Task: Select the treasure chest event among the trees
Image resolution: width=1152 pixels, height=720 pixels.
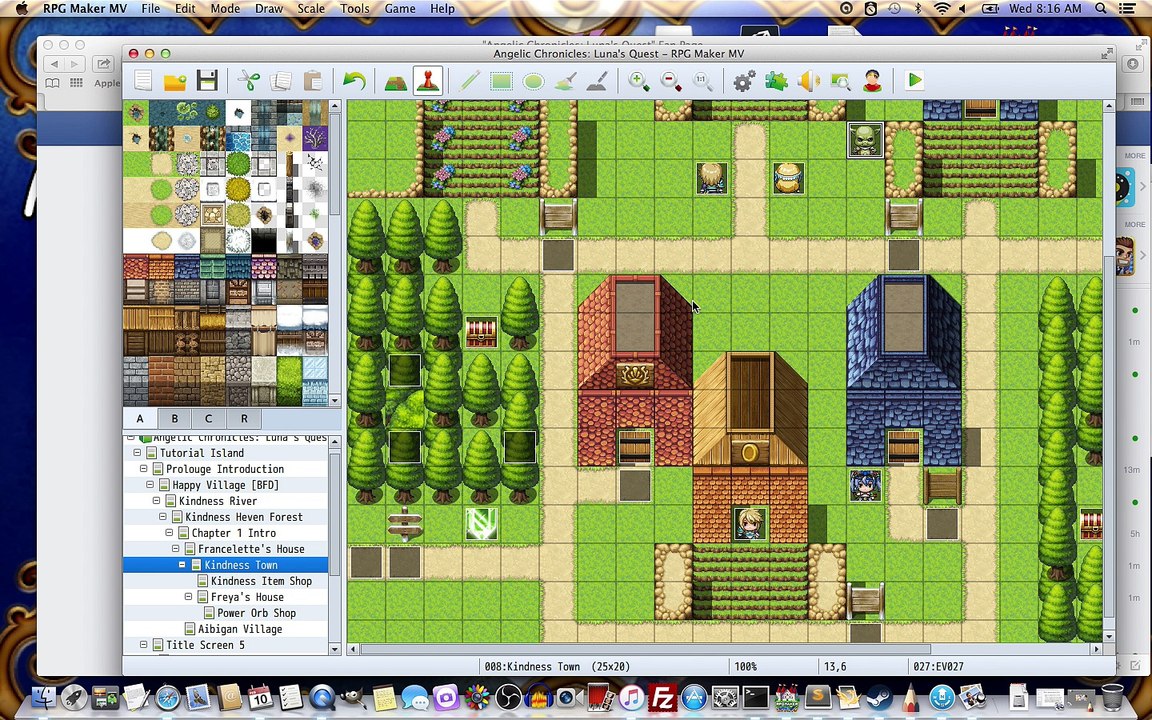Action: pos(481,332)
